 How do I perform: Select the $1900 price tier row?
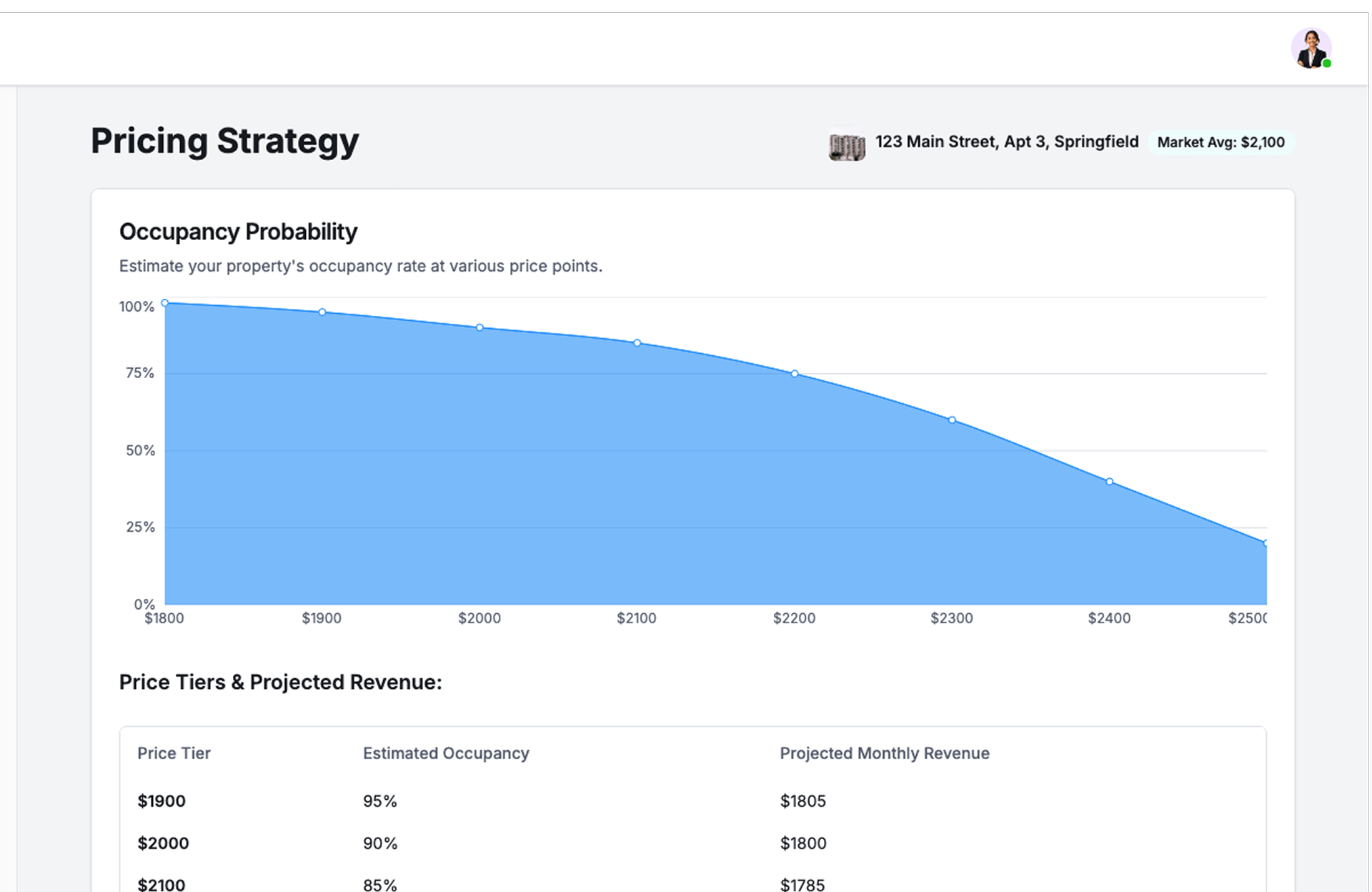[x=161, y=801]
